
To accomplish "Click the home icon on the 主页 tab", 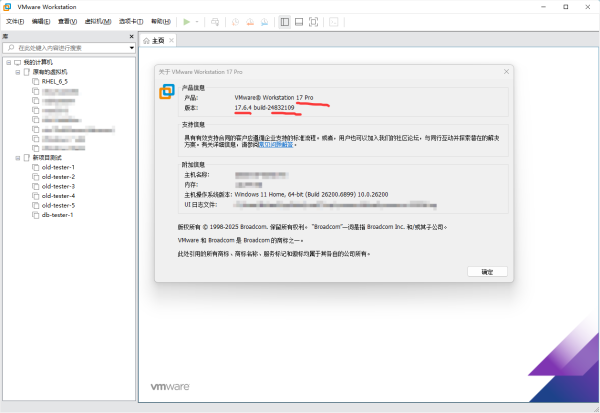I will (x=146, y=41).
